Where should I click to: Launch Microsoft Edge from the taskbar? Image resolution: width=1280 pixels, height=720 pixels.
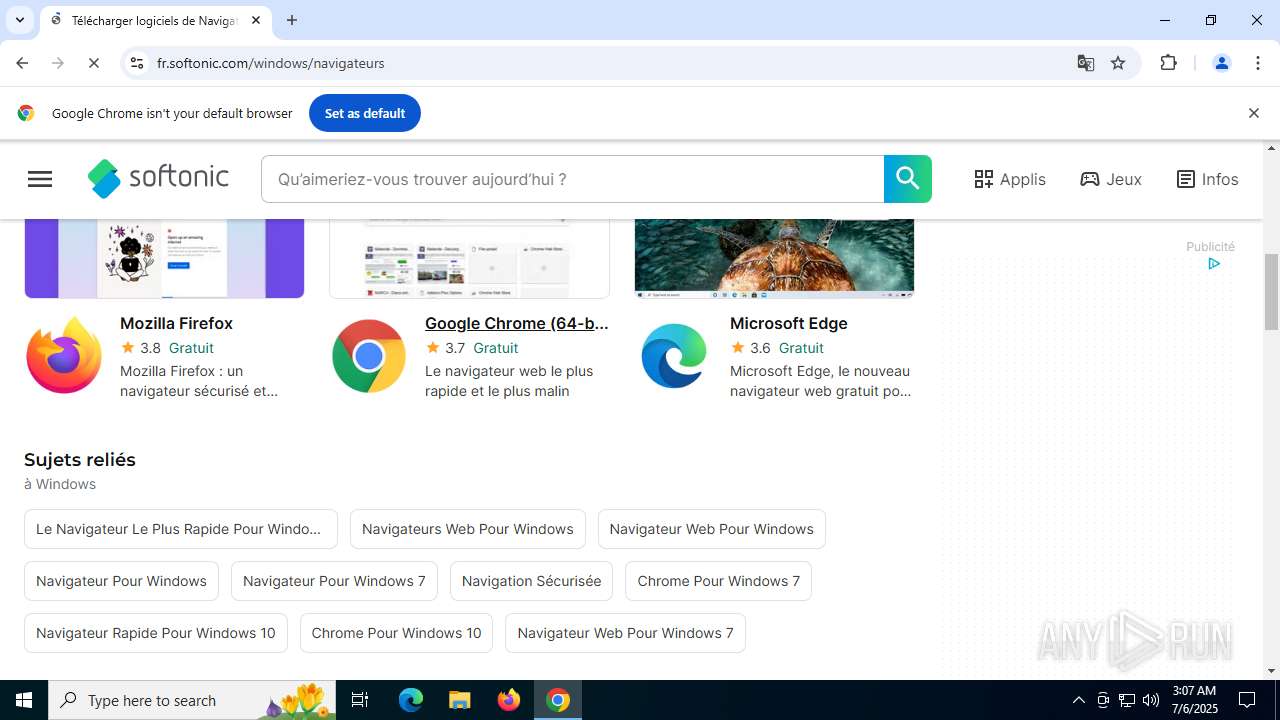tap(411, 700)
